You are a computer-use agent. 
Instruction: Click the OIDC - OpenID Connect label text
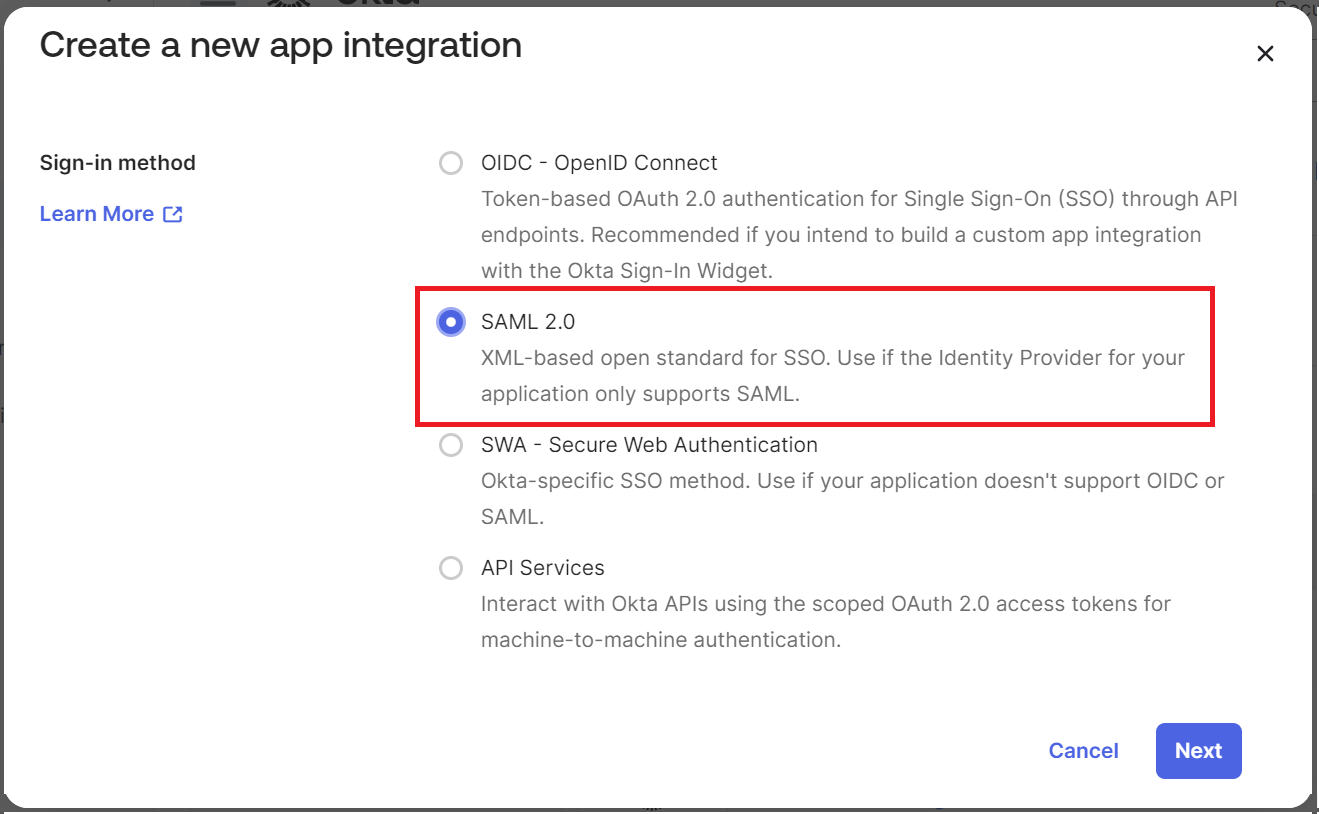point(599,163)
